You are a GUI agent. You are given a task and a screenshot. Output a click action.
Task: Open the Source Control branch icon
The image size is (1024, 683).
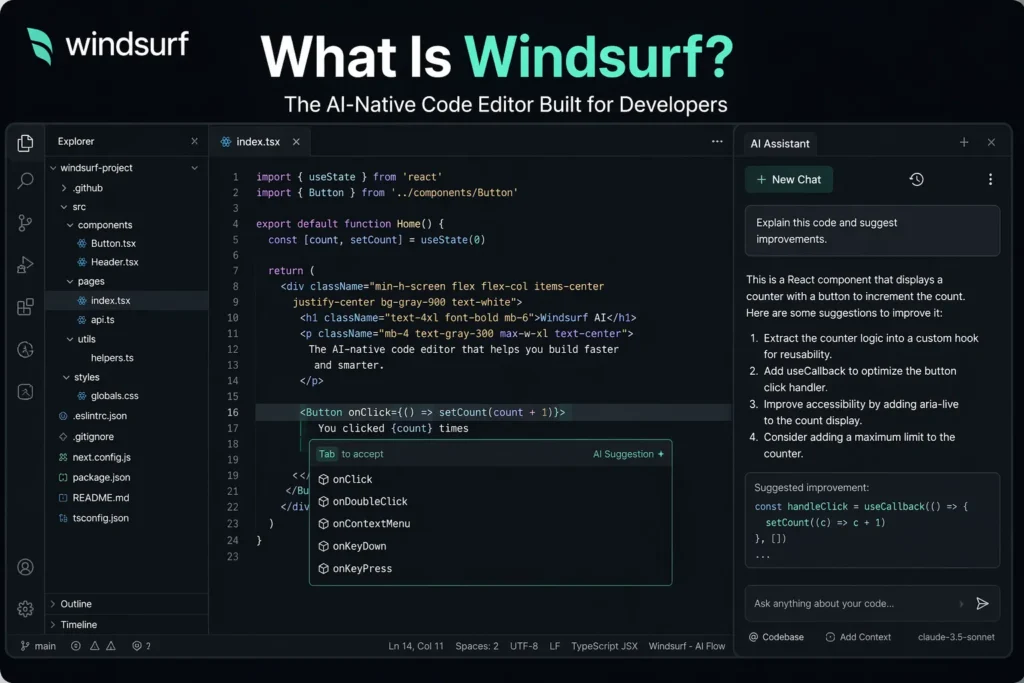pos(25,223)
